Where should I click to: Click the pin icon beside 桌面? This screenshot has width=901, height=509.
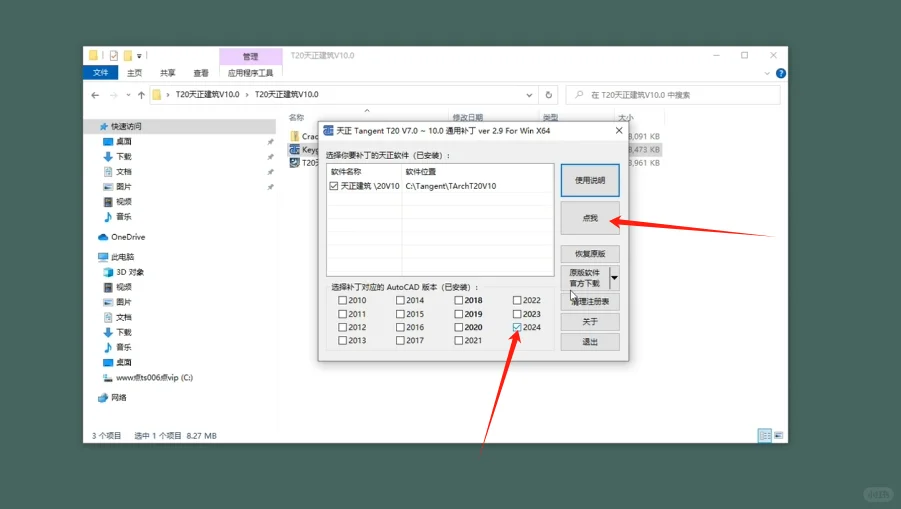270,141
